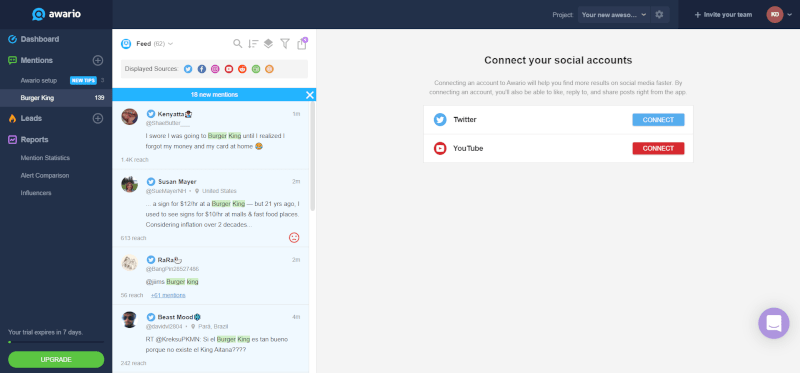Open Mention Statistics report

(45, 158)
